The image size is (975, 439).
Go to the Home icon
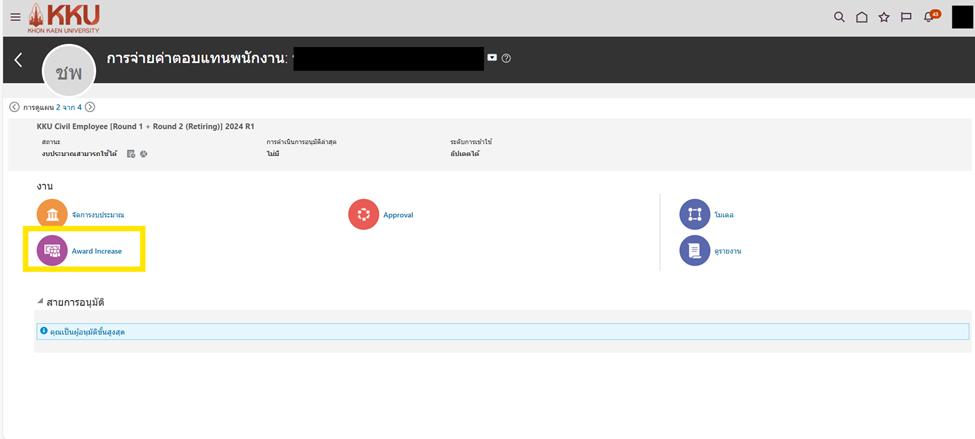(x=861, y=17)
